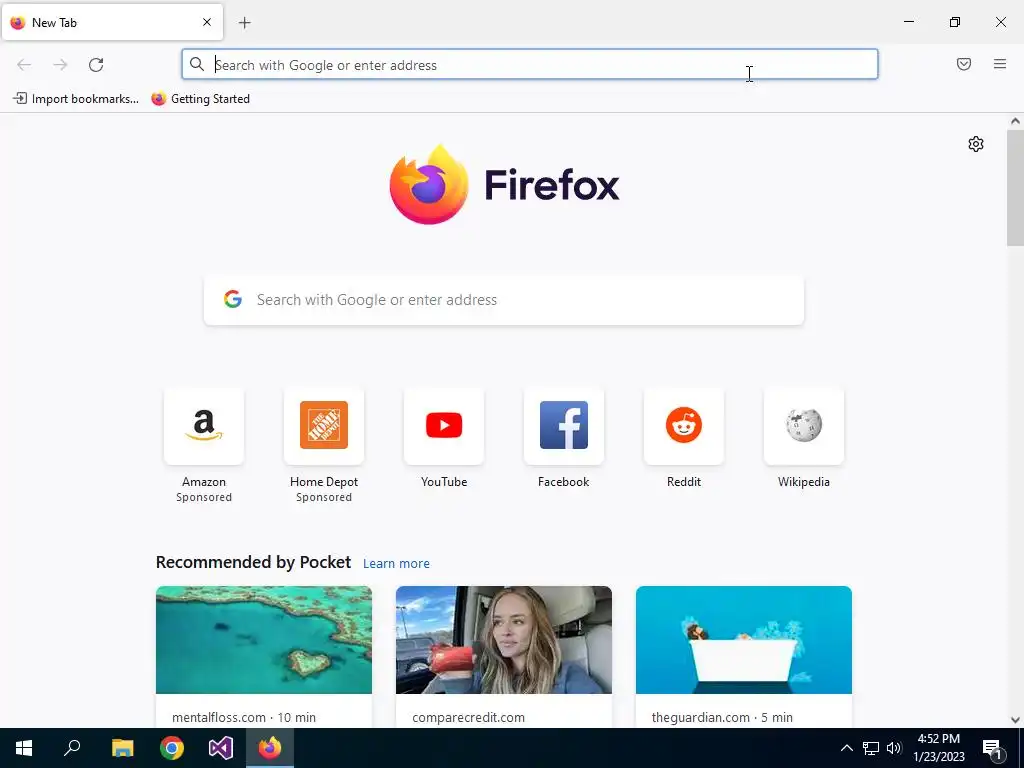Viewport: 1024px width, 768px height.
Task: Launch Google Chrome from taskbar
Action: pyautogui.click(x=172, y=748)
